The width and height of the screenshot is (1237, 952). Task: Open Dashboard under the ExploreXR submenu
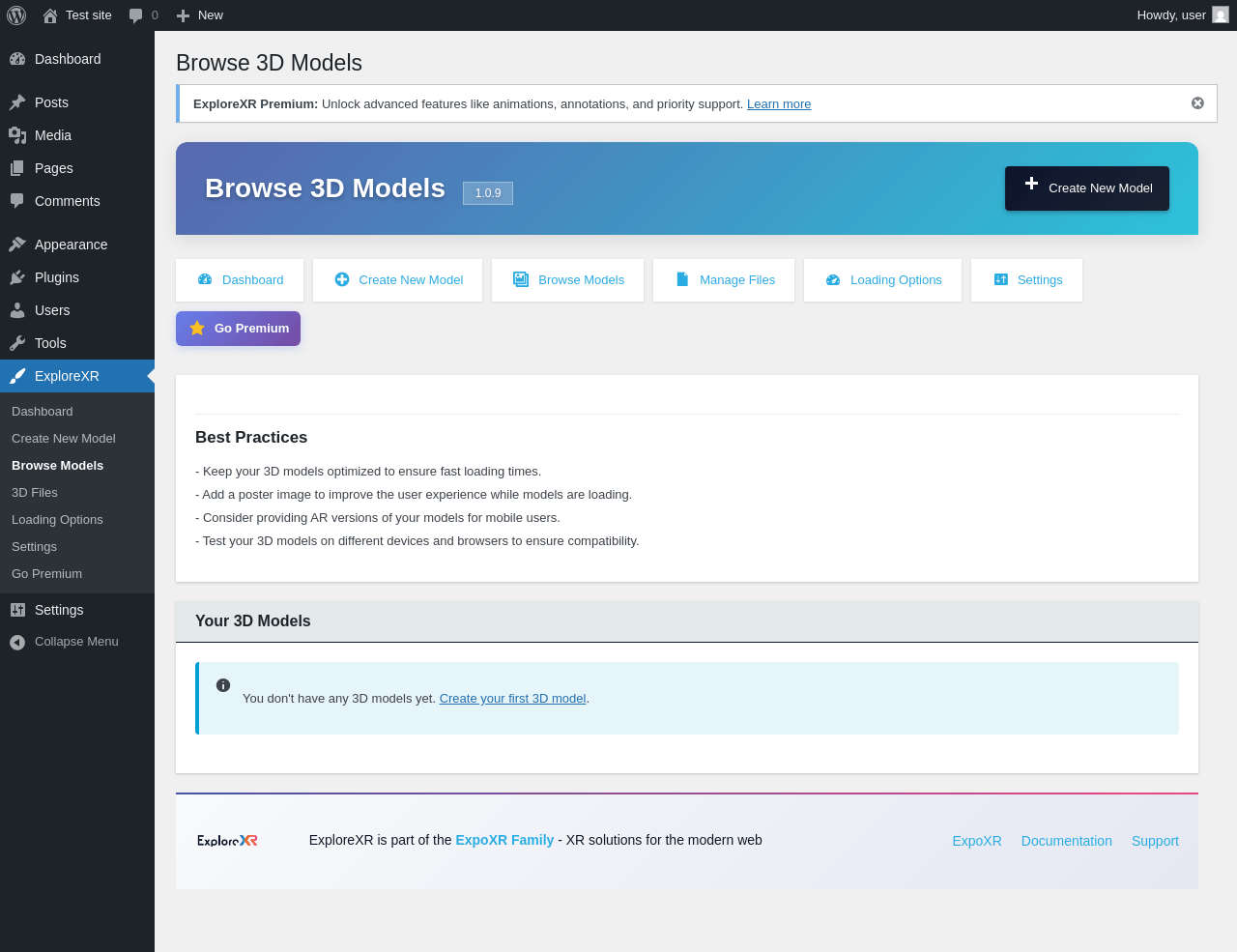[77, 412]
